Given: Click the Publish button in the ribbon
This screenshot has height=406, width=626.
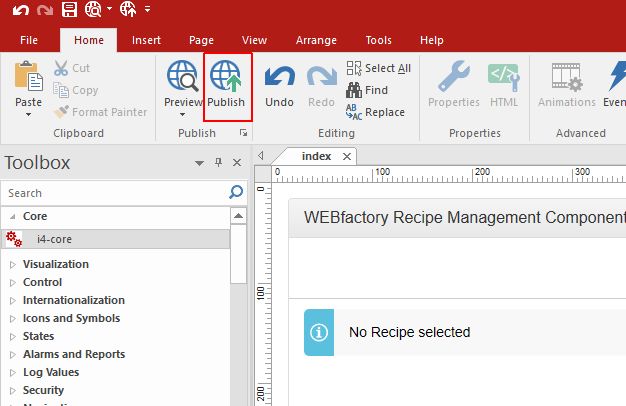Looking at the screenshot, I should pos(226,86).
